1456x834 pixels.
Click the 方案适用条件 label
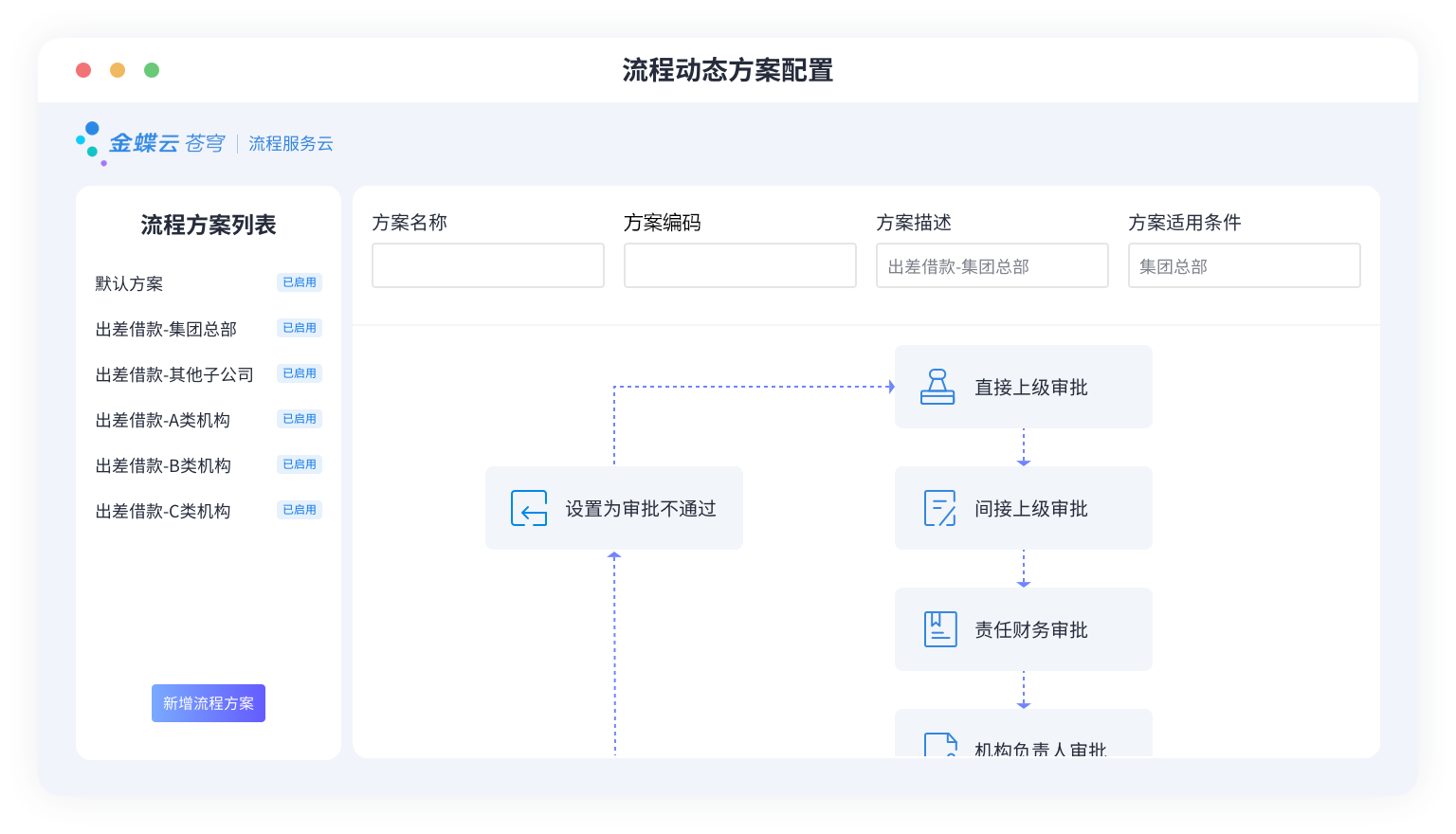click(1185, 223)
